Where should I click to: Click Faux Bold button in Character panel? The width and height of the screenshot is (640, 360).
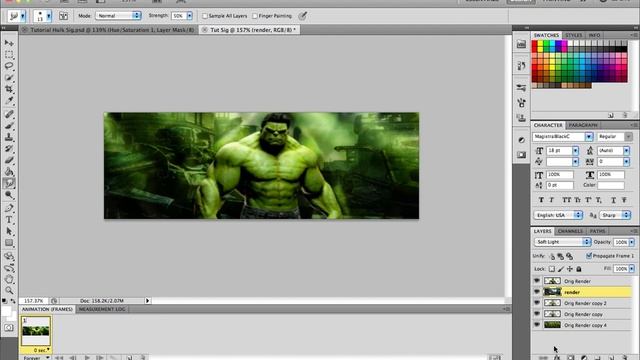pos(541,200)
